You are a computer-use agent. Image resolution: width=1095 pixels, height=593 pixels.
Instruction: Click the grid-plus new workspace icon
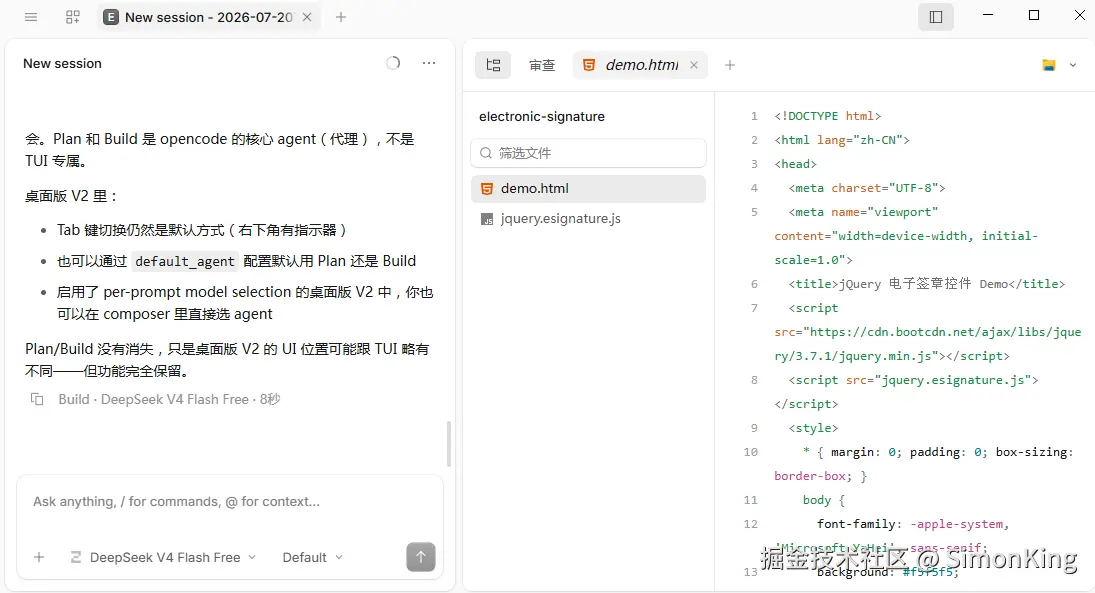tap(73, 17)
